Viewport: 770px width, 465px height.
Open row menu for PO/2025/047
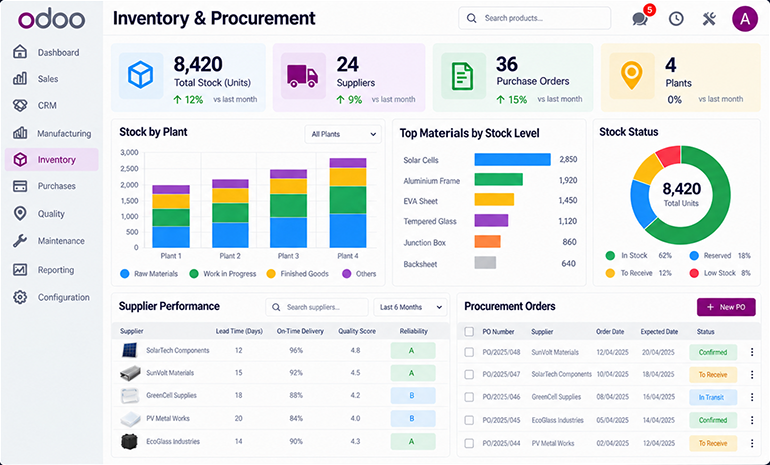click(x=752, y=375)
